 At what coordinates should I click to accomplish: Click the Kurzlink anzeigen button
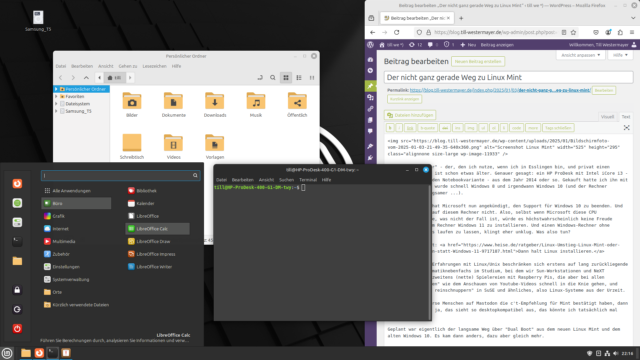pos(404,99)
